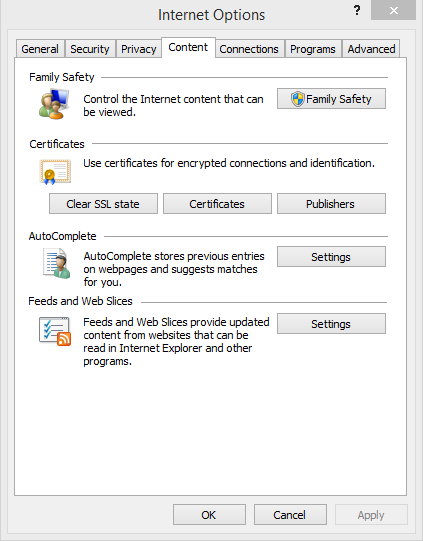Switch to the General tab
The height and width of the screenshot is (541, 423).
tap(40, 49)
